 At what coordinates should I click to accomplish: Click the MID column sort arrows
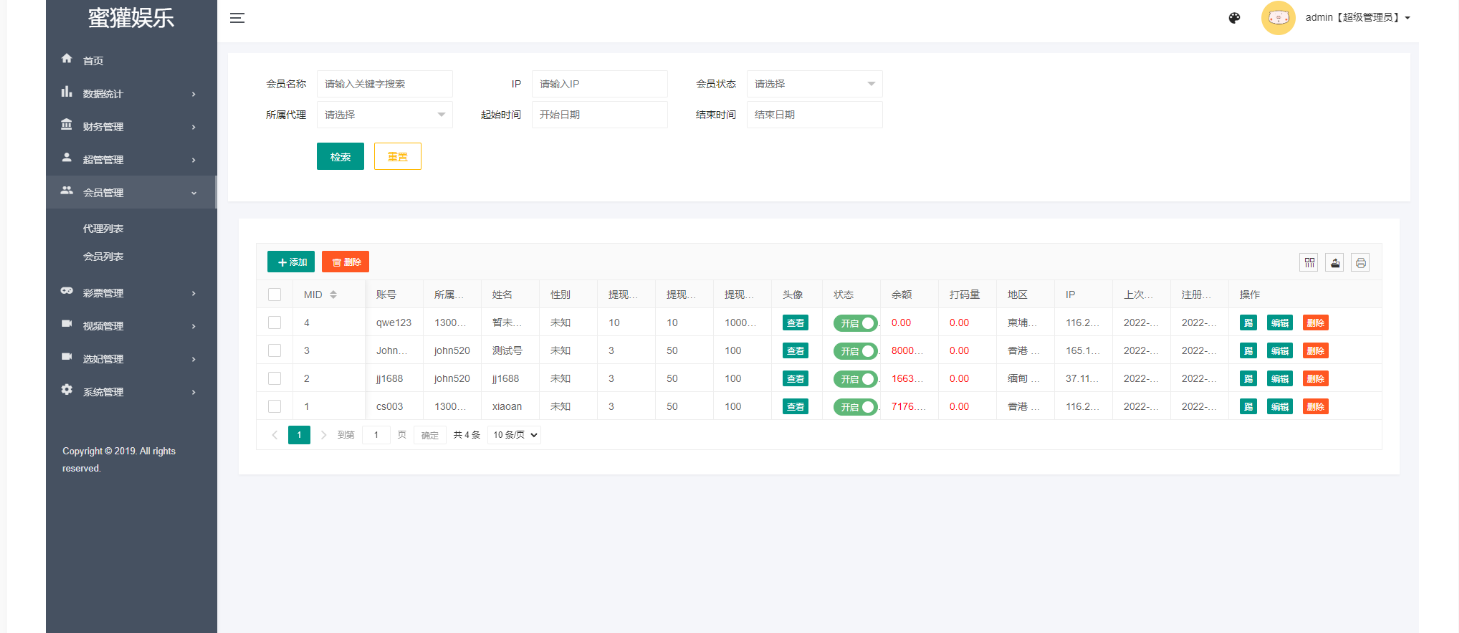333,294
